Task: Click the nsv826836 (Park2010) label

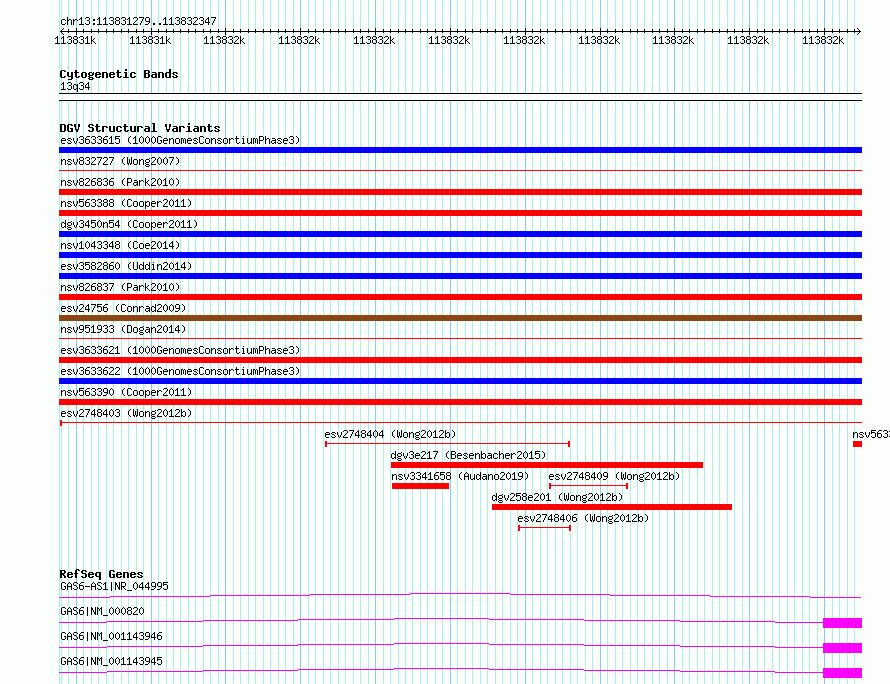Action: 120,182
